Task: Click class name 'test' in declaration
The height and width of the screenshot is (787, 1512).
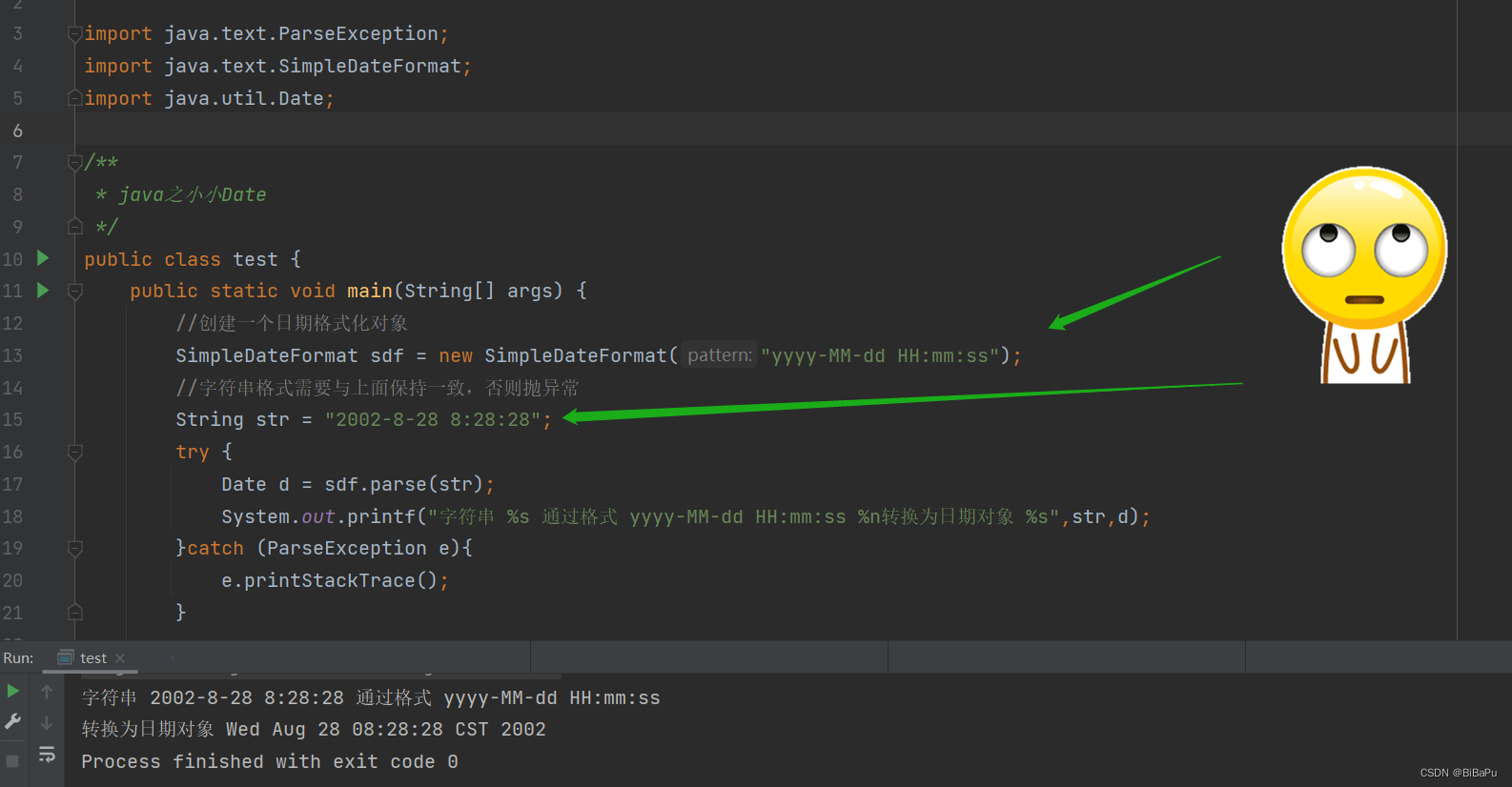Action: 255,259
